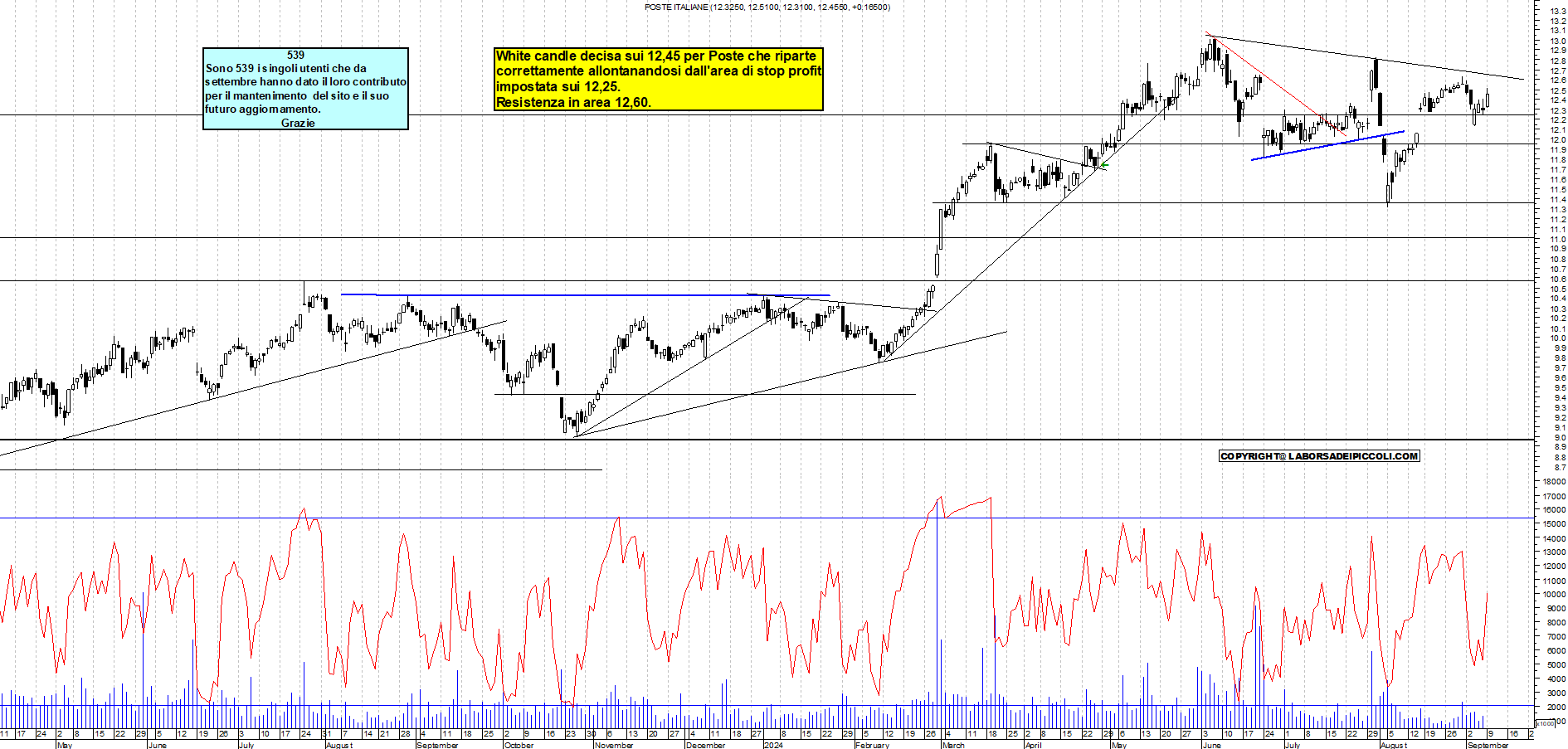
Task: Click the 'February' month label on time axis
Action: tap(872, 745)
